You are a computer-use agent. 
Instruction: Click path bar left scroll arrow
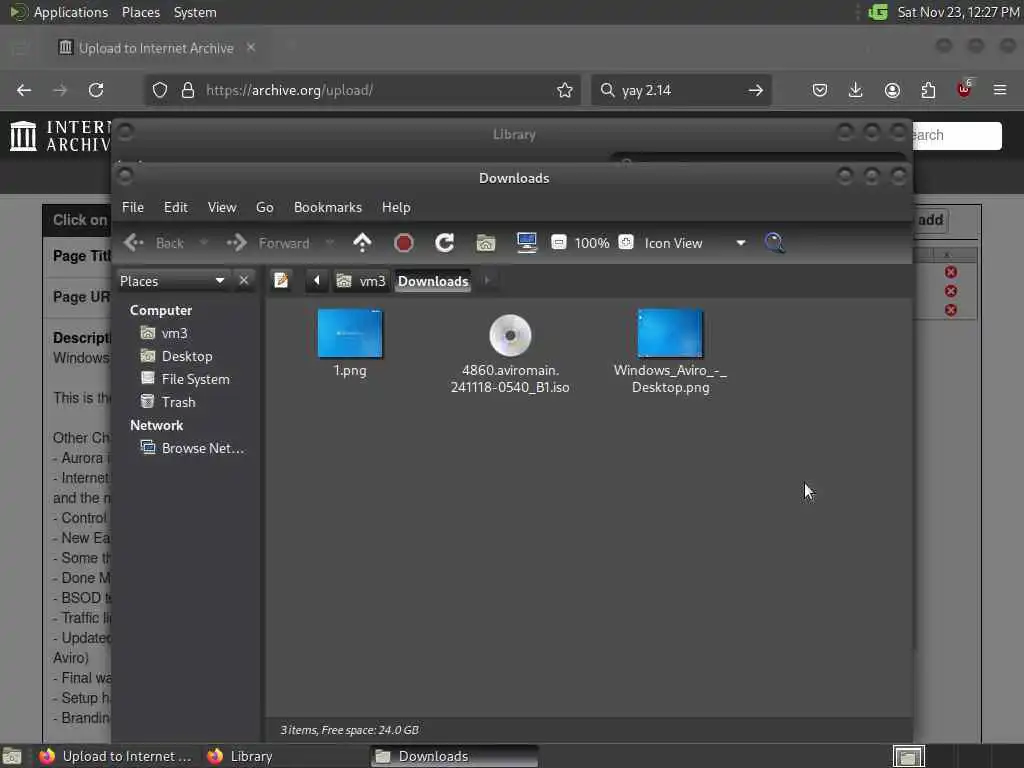coord(317,281)
